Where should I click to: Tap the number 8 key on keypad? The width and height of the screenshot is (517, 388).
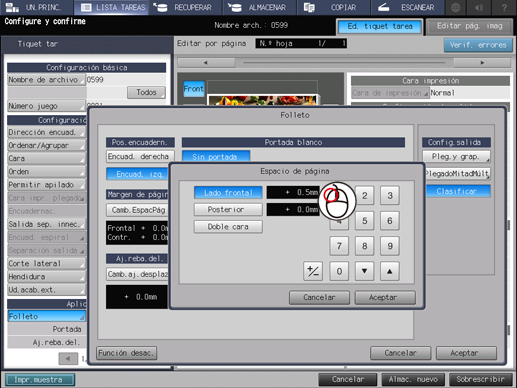point(364,246)
